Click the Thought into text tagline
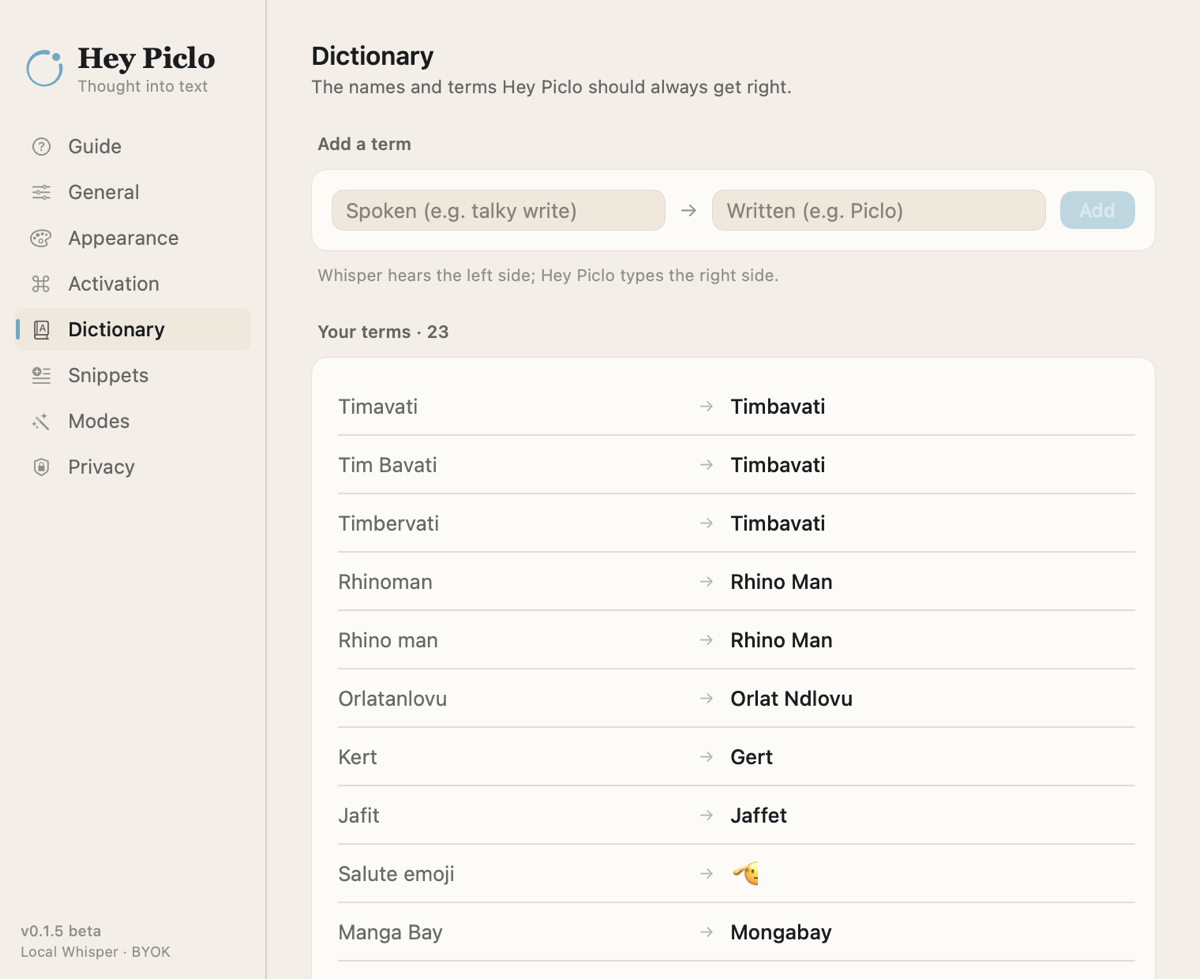Image resolution: width=1200 pixels, height=979 pixels. [x=143, y=86]
